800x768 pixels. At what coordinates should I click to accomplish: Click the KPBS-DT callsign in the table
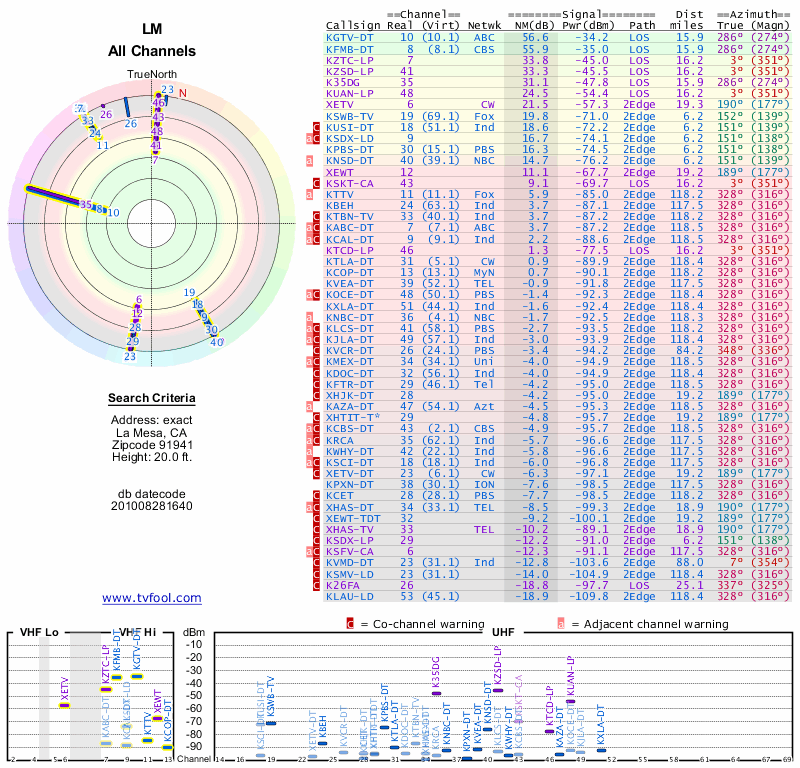point(349,150)
